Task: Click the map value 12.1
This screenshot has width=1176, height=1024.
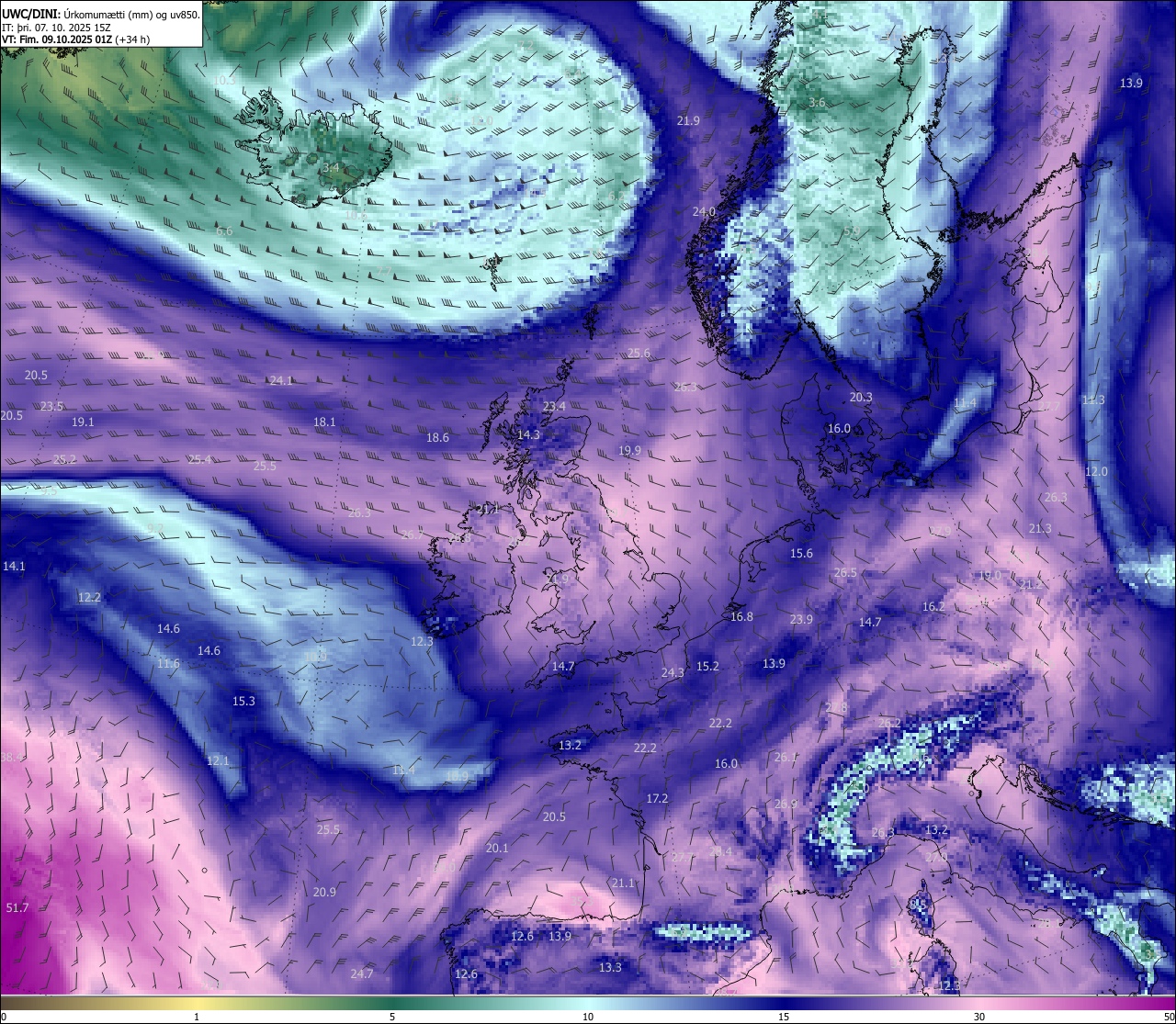Action: (x=218, y=760)
